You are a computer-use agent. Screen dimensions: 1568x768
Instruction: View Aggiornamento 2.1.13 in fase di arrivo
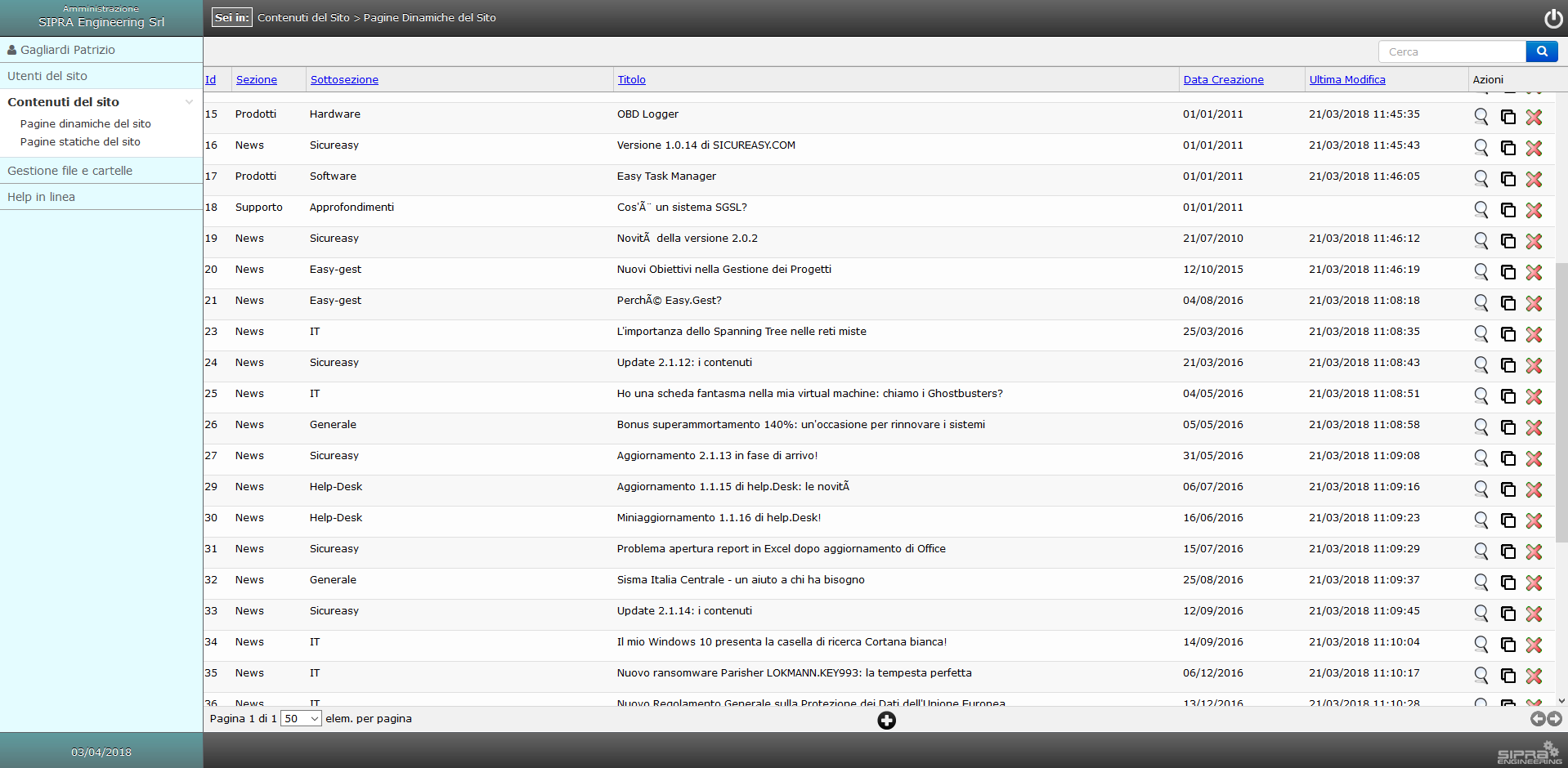click(1481, 458)
